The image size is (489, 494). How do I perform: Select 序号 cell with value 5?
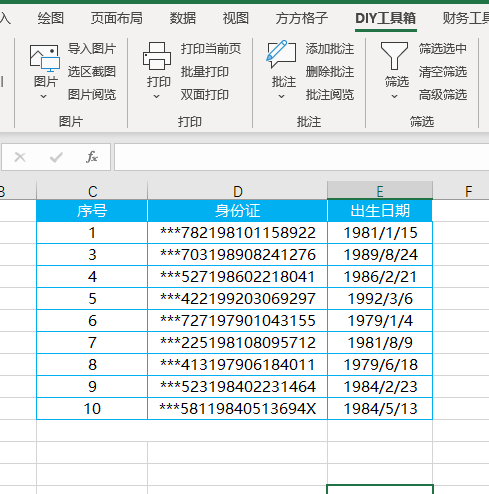[92, 299]
